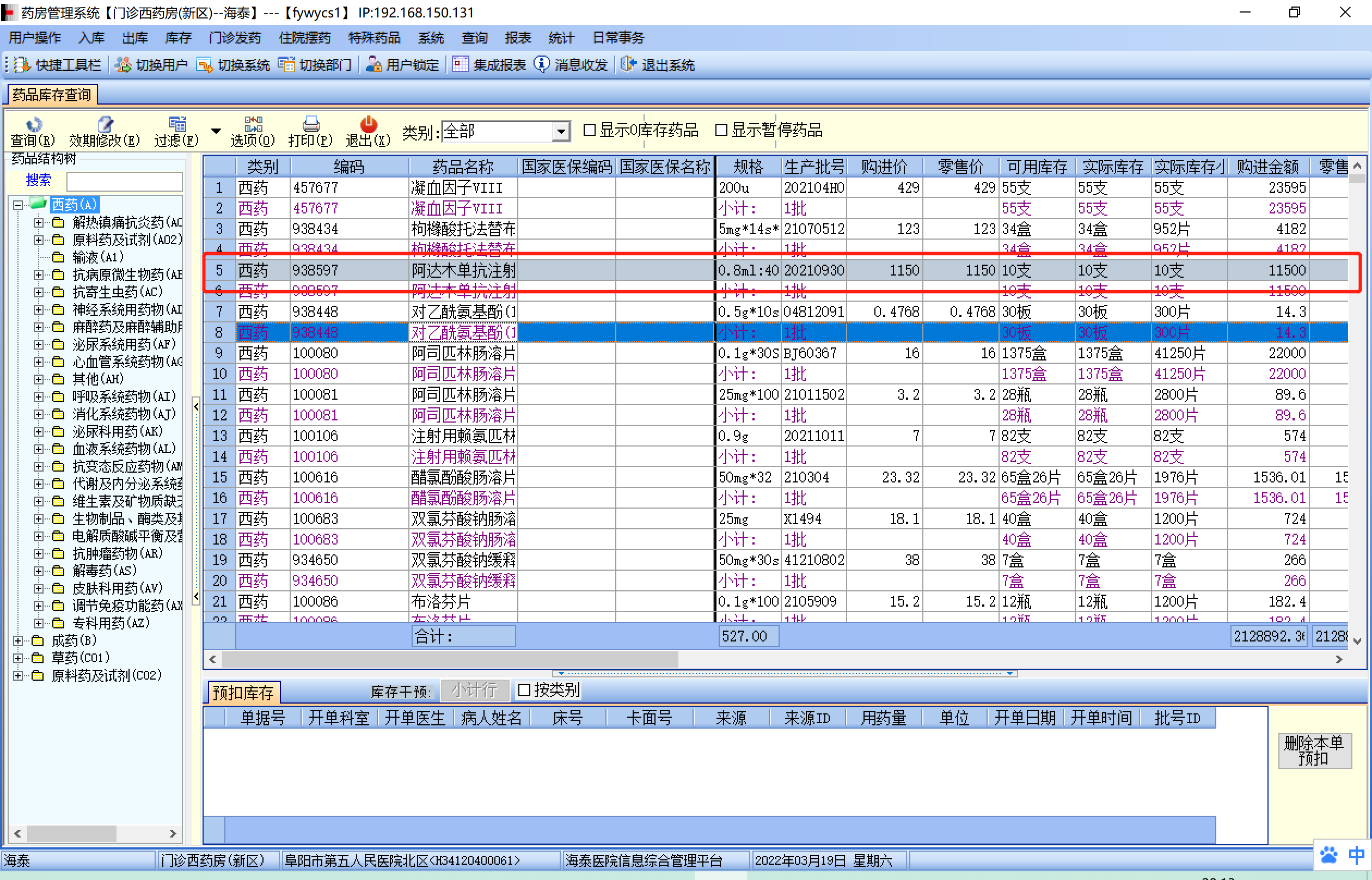Open the arrow beside 过滤(F)

pos(216,131)
